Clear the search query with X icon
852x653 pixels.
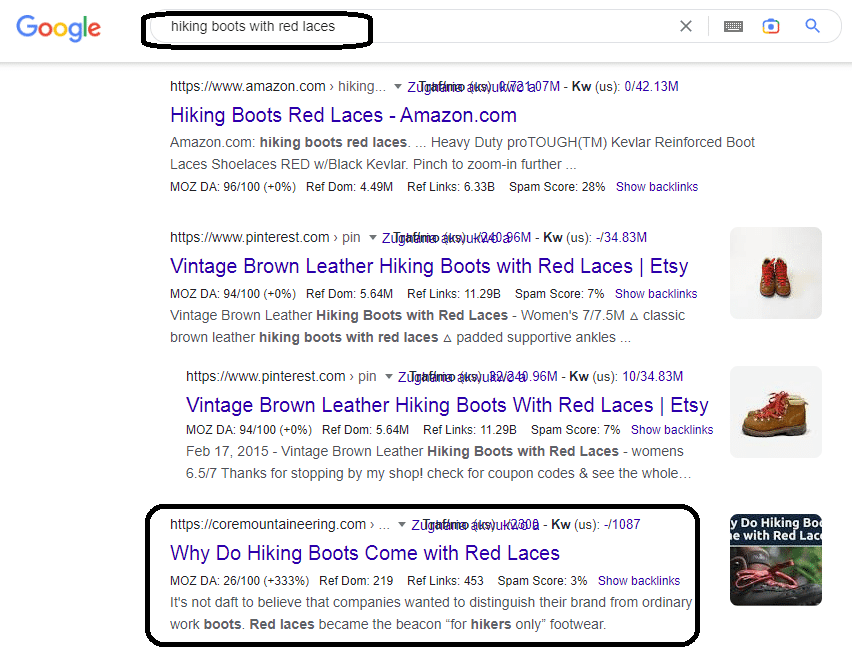point(686,26)
